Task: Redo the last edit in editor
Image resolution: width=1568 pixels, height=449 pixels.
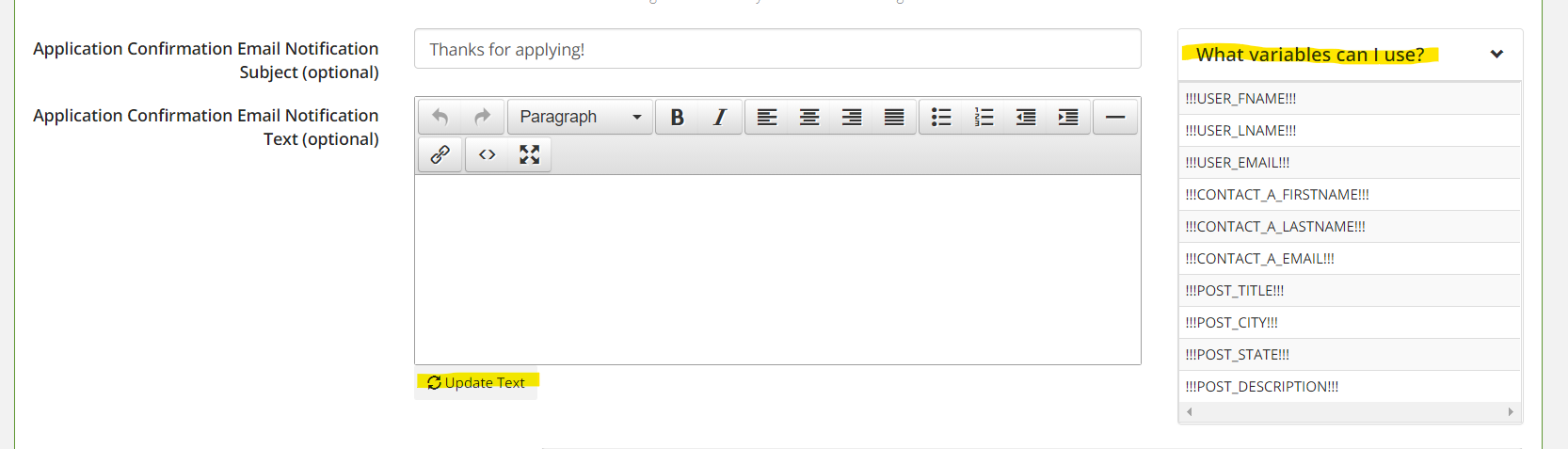Action: [x=482, y=117]
